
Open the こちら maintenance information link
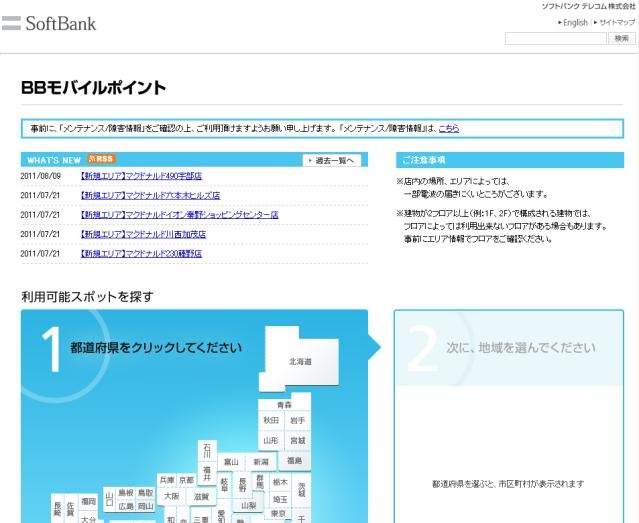pos(449,128)
